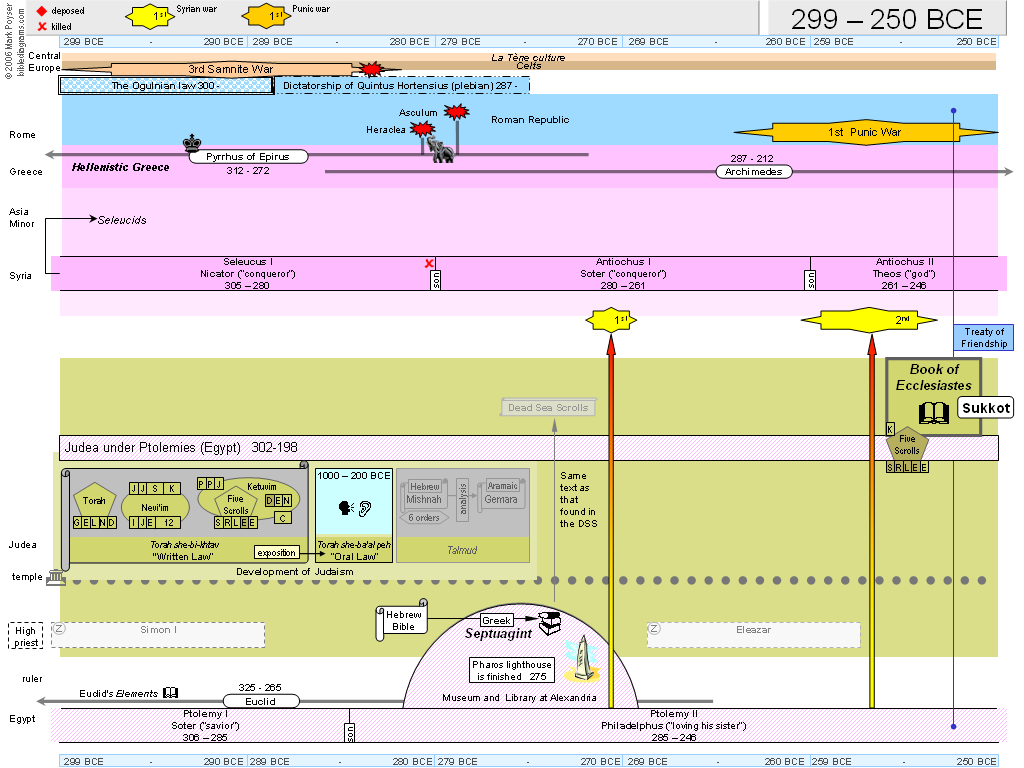Click the temple building icon
Viewport: 1024px width, 768px height.
tap(55, 578)
